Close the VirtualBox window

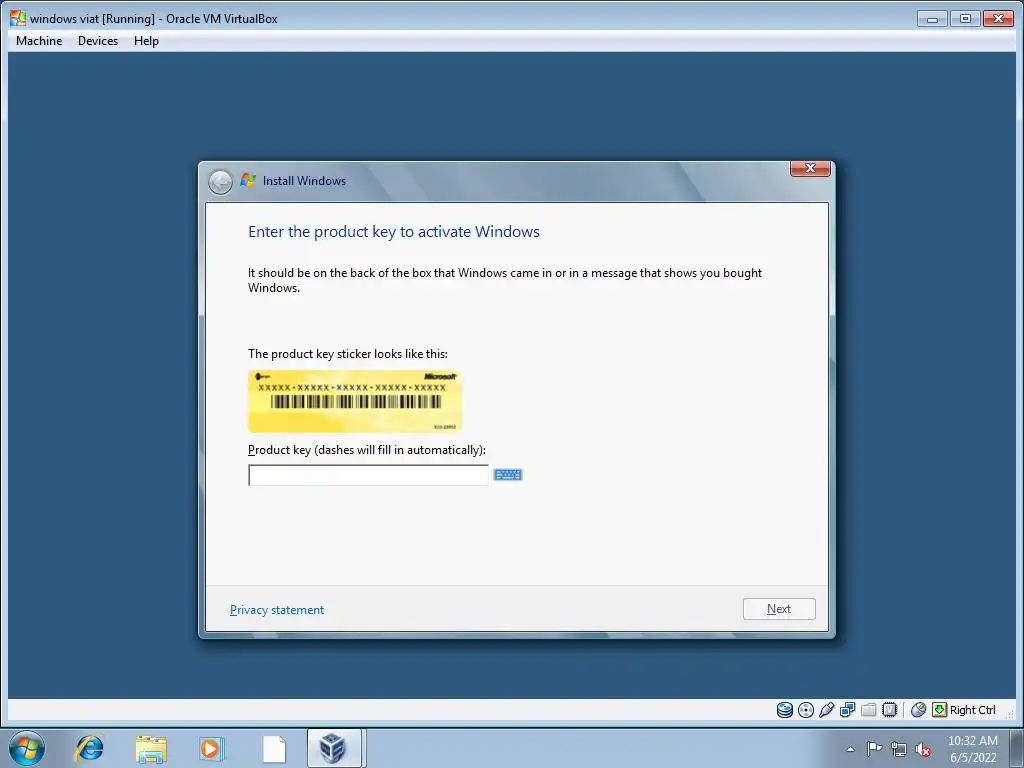pos(998,19)
